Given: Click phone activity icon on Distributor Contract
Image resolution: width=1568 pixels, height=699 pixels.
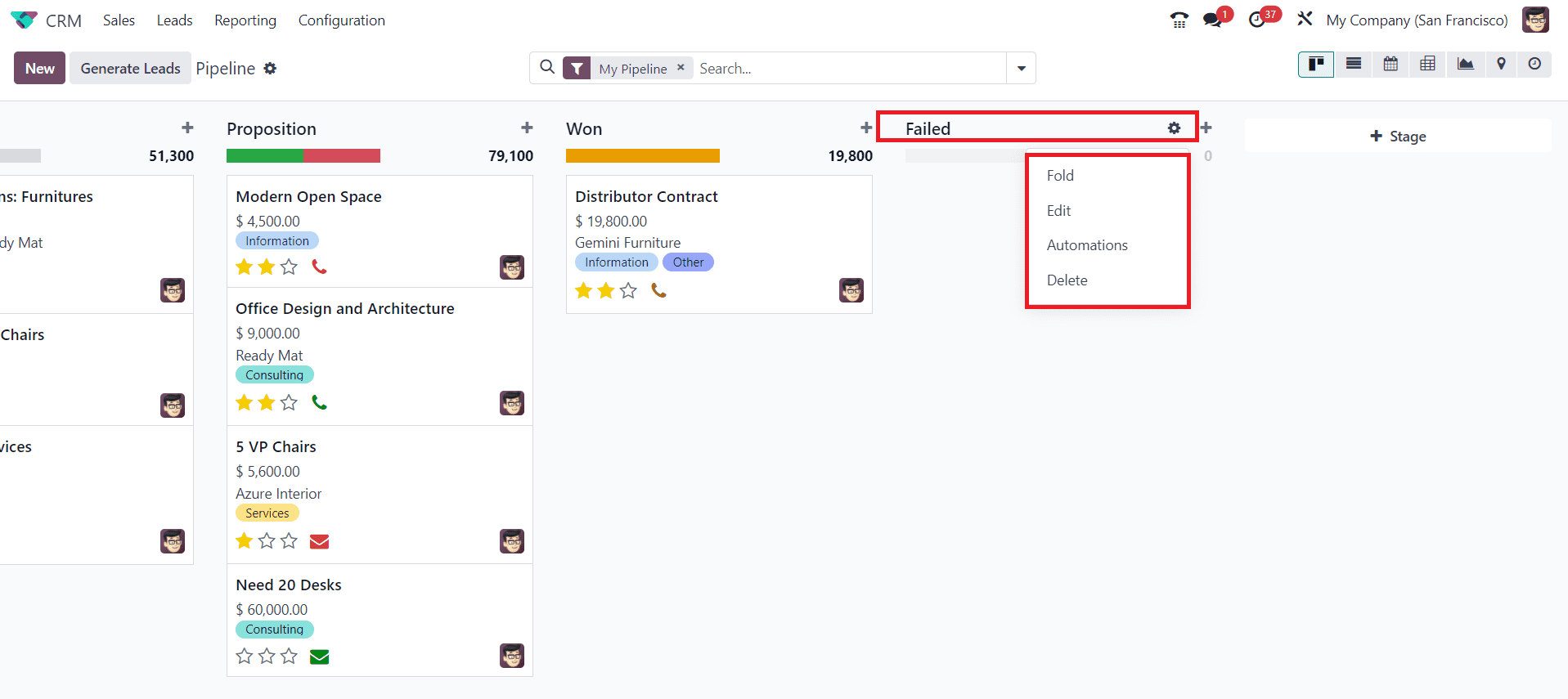Looking at the screenshot, I should tap(659, 290).
